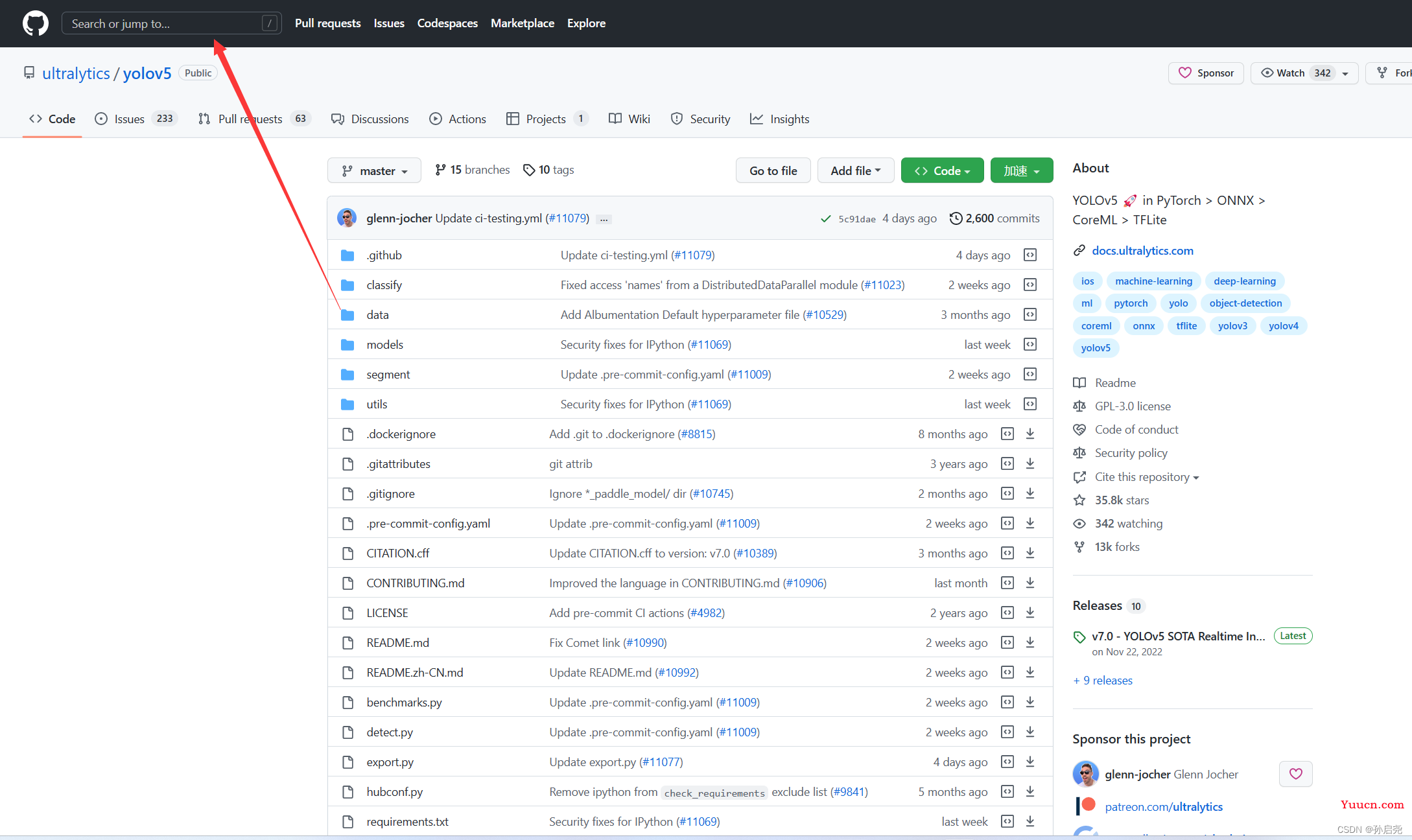
Task: Open embedded code view for classify row
Action: pyautogui.click(x=1030, y=285)
